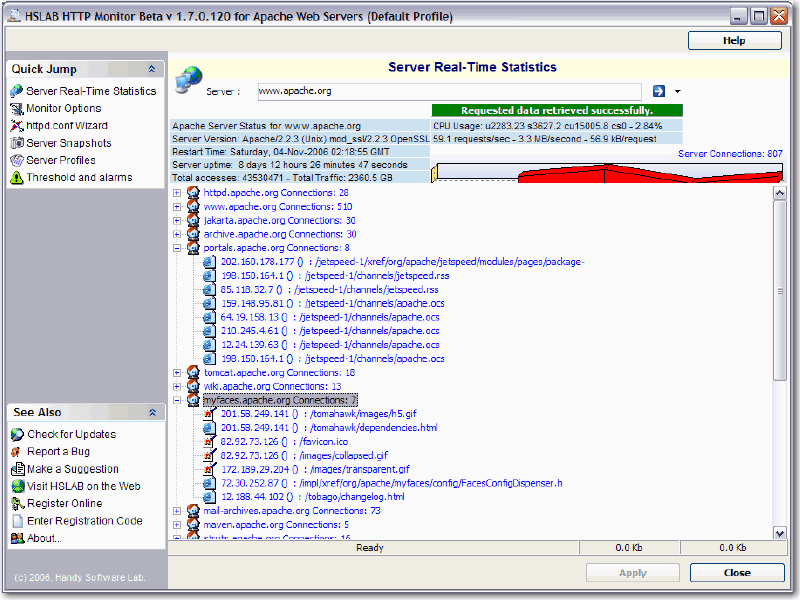Click the Register Online icon
Image resolution: width=800 pixels, height=600 pixels.
coord(18,504)
